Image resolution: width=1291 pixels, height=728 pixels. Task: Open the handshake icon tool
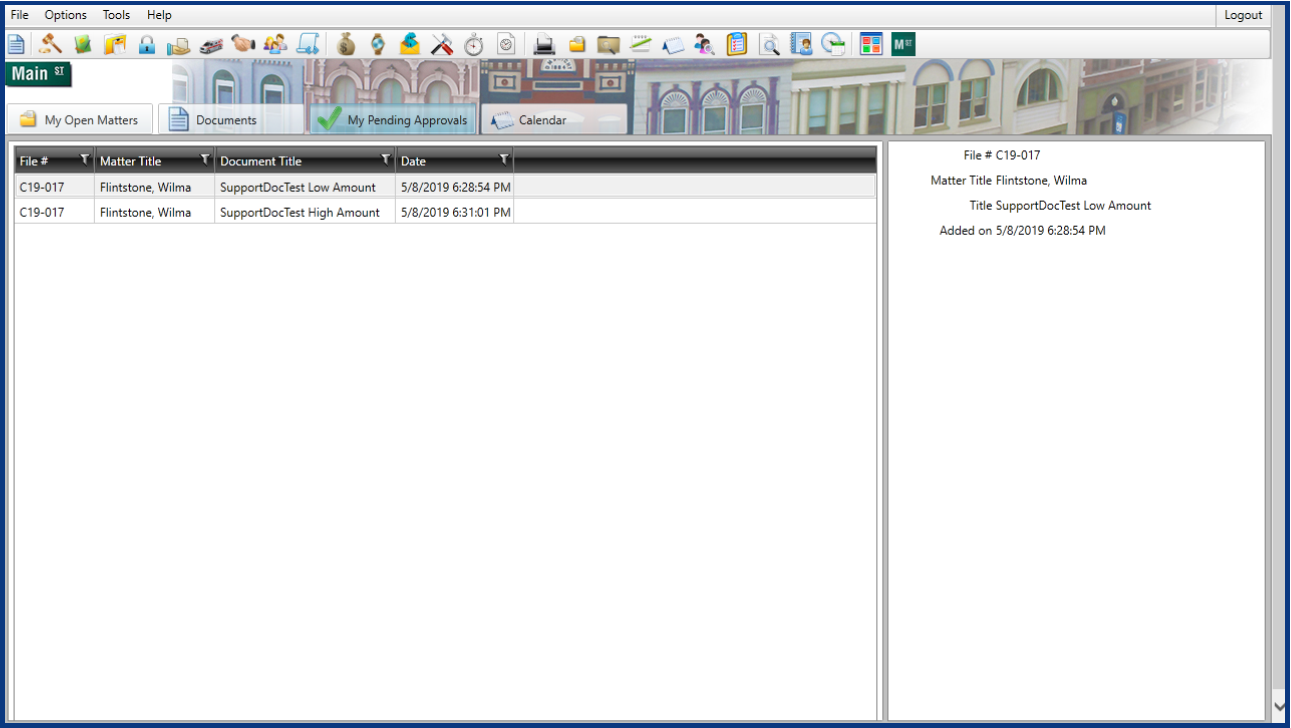tap(243, 44)
